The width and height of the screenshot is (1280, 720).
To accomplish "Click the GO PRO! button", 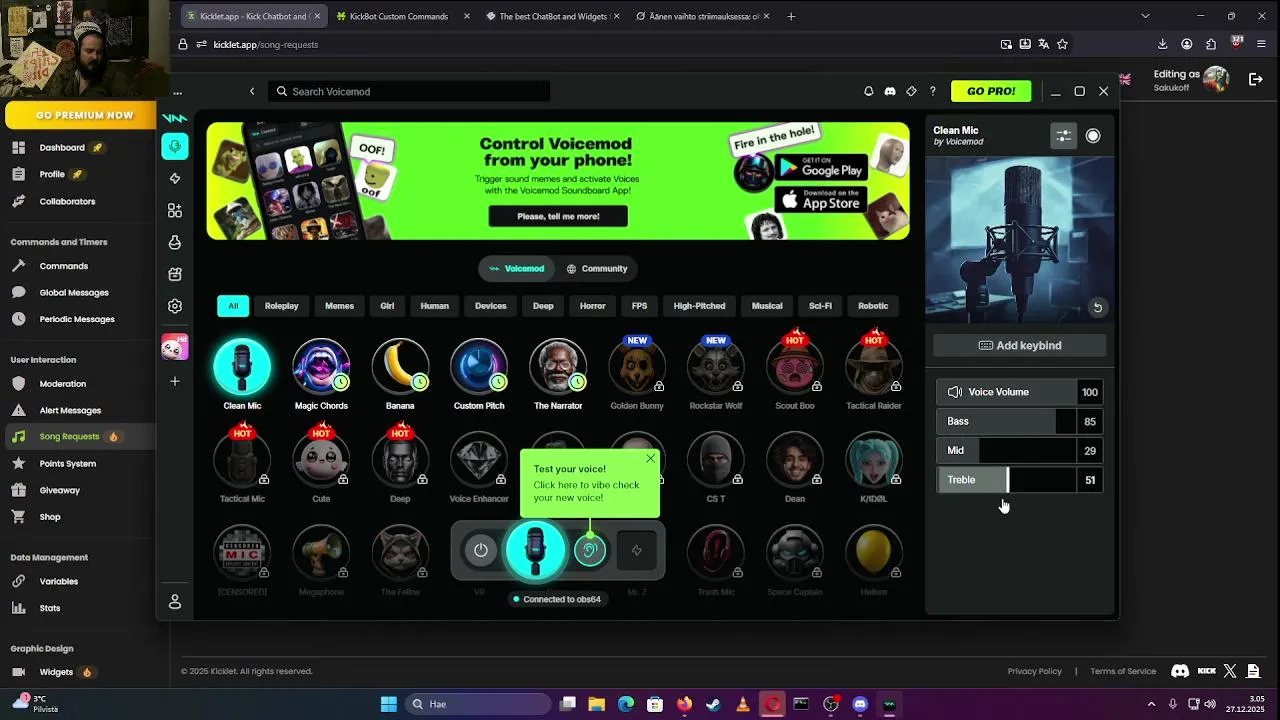I will click(x=991, y=91).
